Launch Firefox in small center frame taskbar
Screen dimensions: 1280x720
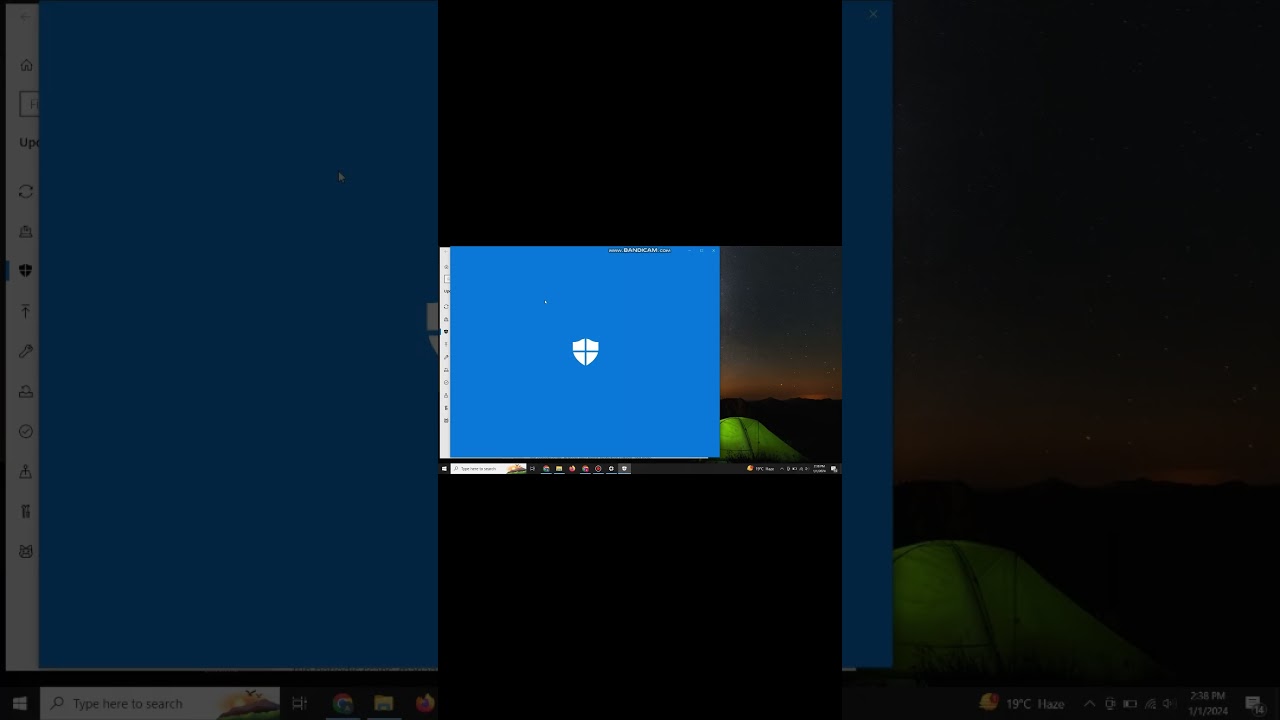(572, 468)
